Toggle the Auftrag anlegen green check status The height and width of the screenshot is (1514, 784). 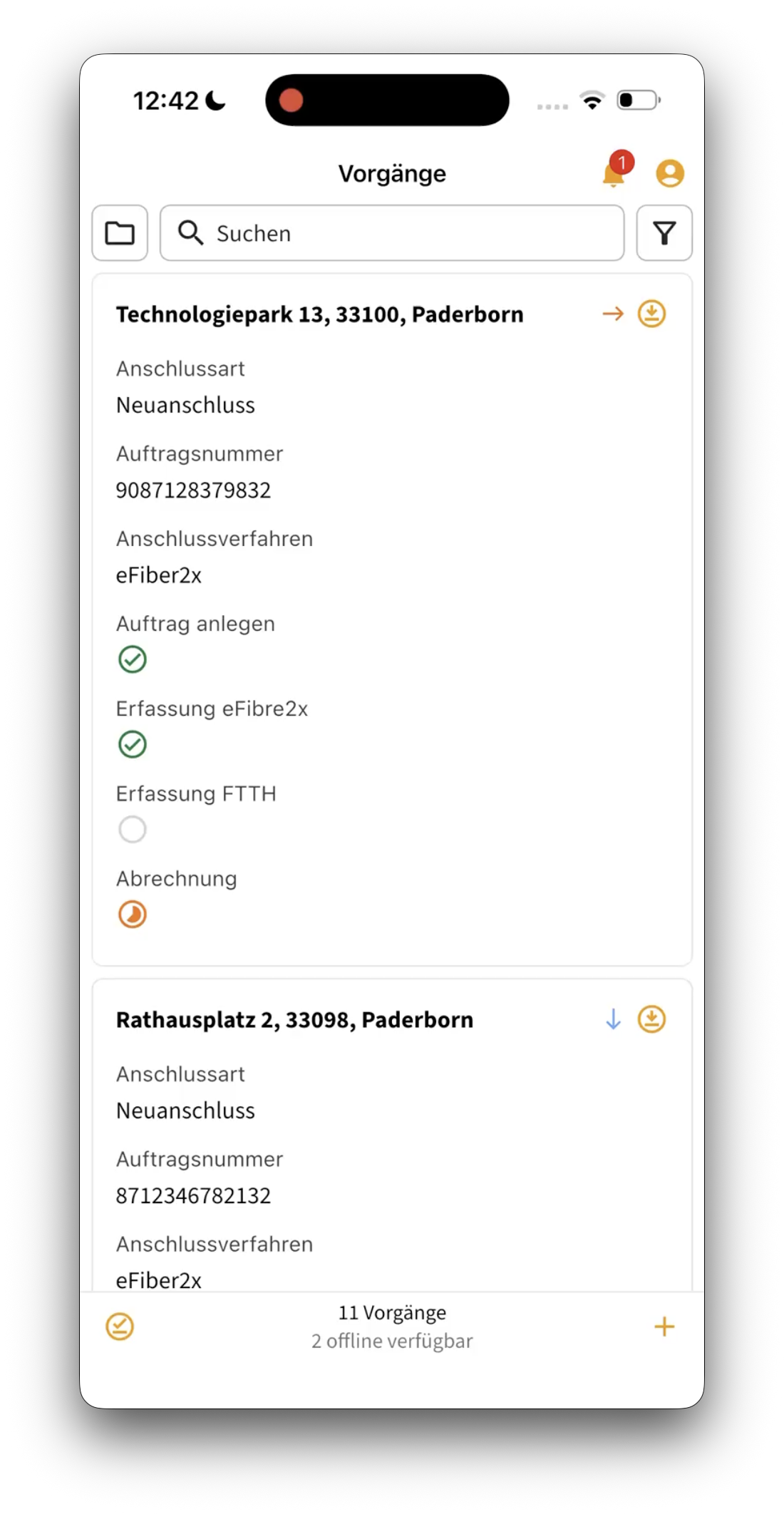point(133,659)
